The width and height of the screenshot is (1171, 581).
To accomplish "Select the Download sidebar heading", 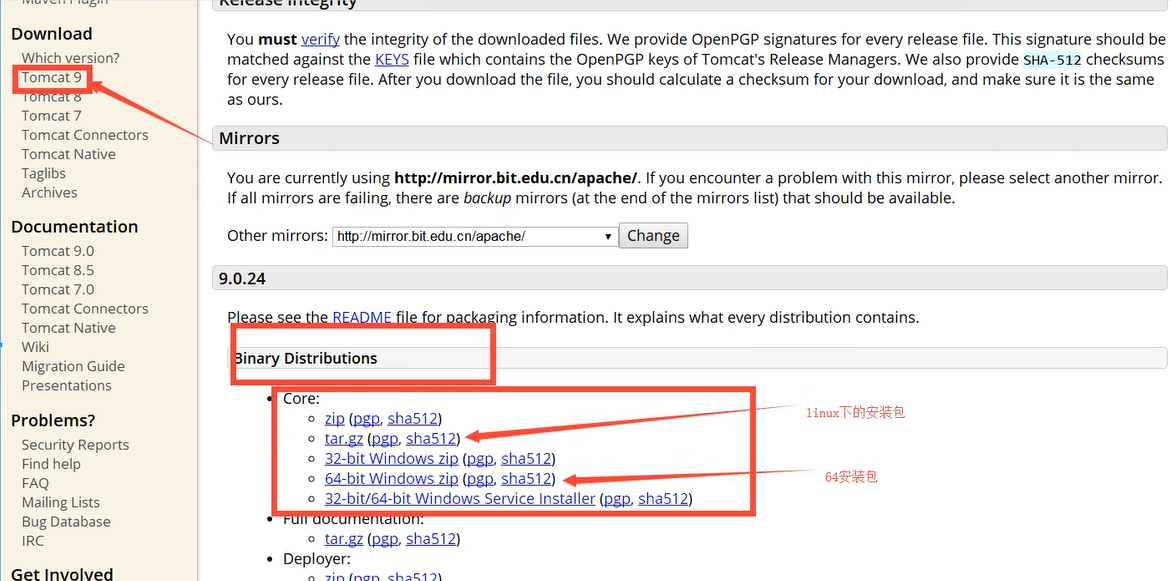I will point(52,34).
